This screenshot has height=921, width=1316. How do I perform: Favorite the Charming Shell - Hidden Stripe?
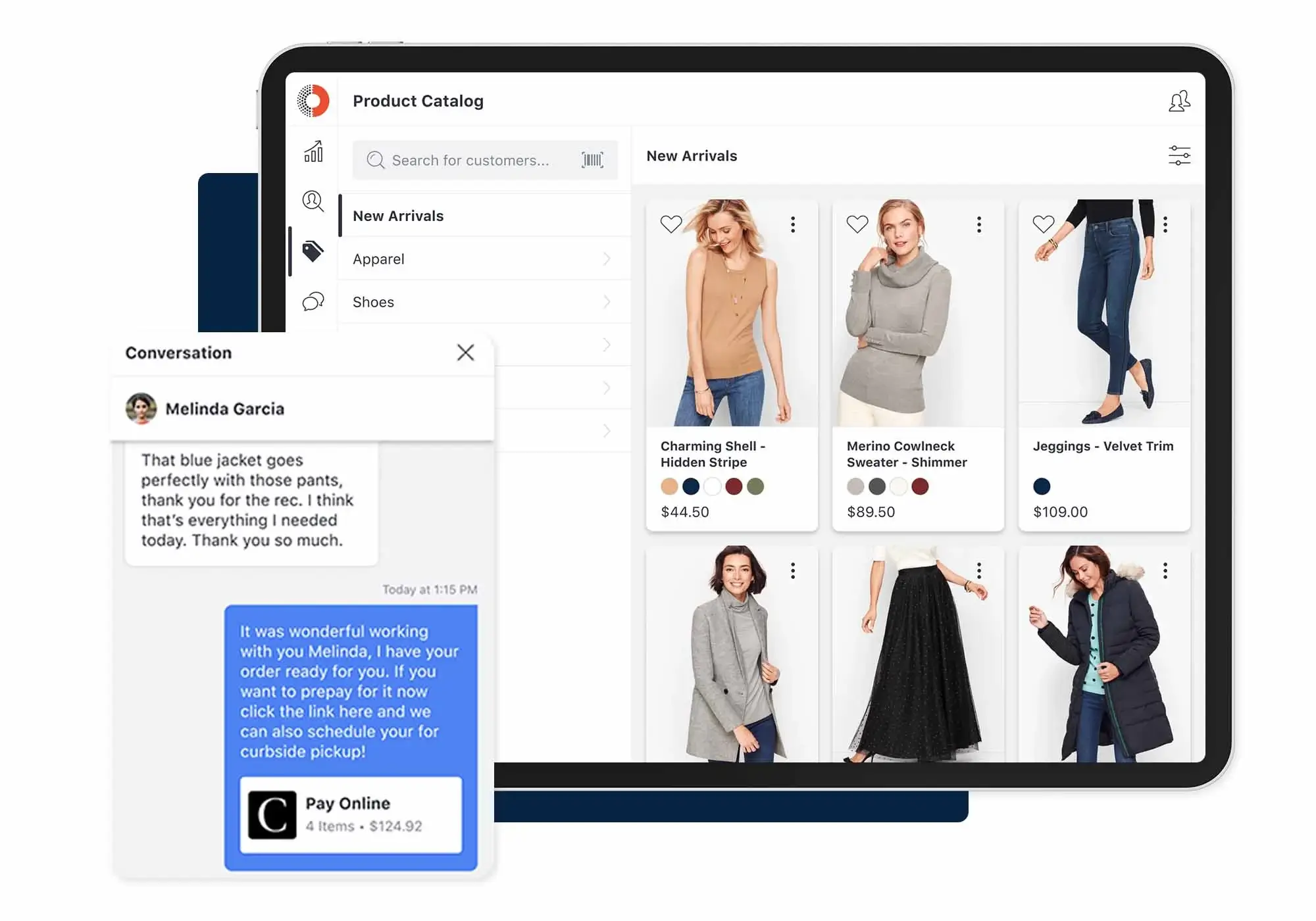pos(671,224)
